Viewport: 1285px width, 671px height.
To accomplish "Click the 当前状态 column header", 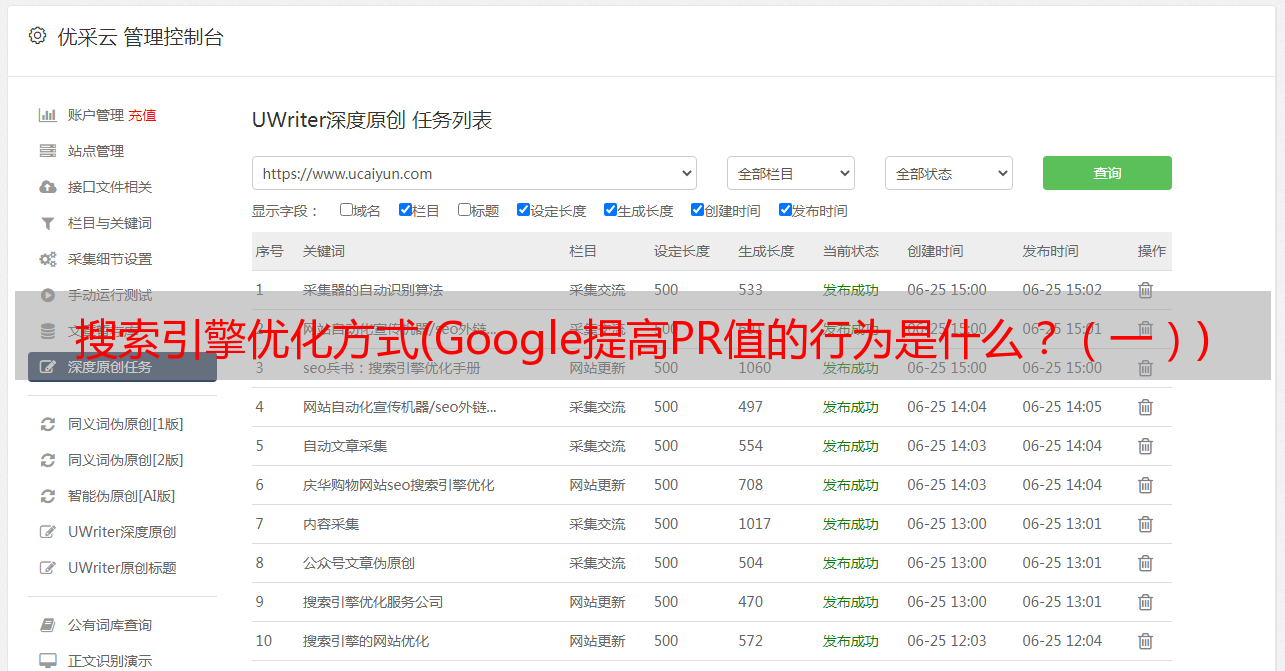I will click(x=851, y=251).
